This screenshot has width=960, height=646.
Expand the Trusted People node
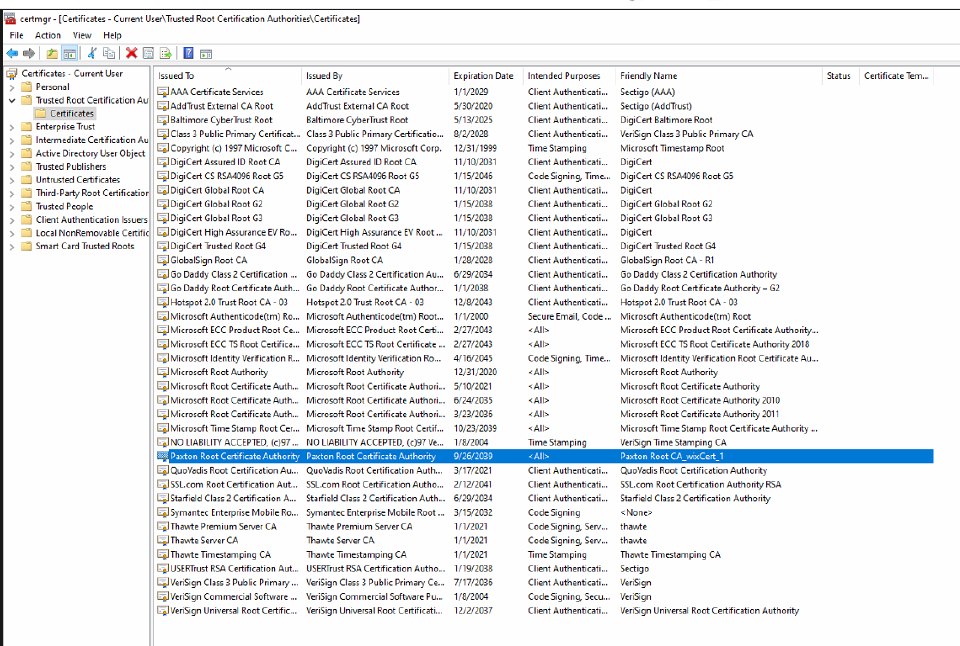click(12, 207)
